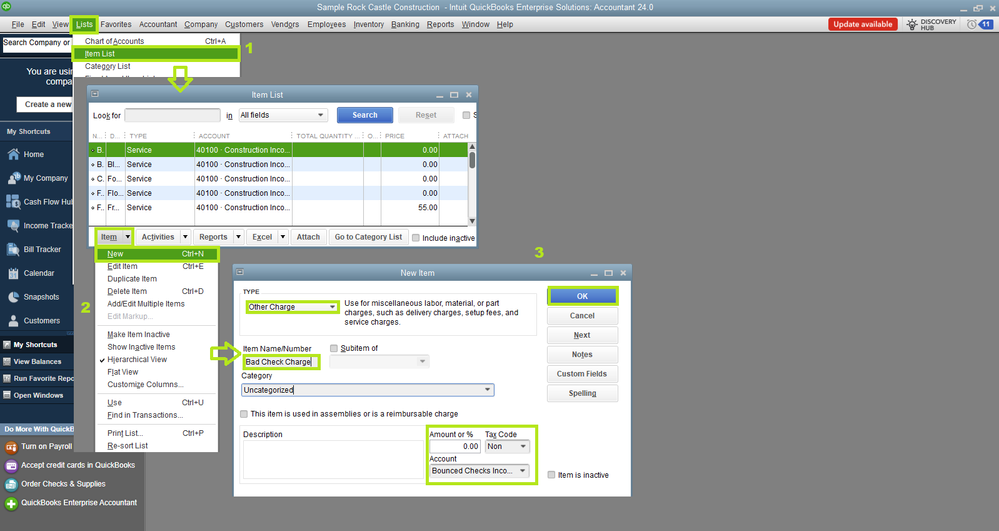Screen dimensions: 999x531
Task: Click Go to Category List button
Action: tap(368, 237)
